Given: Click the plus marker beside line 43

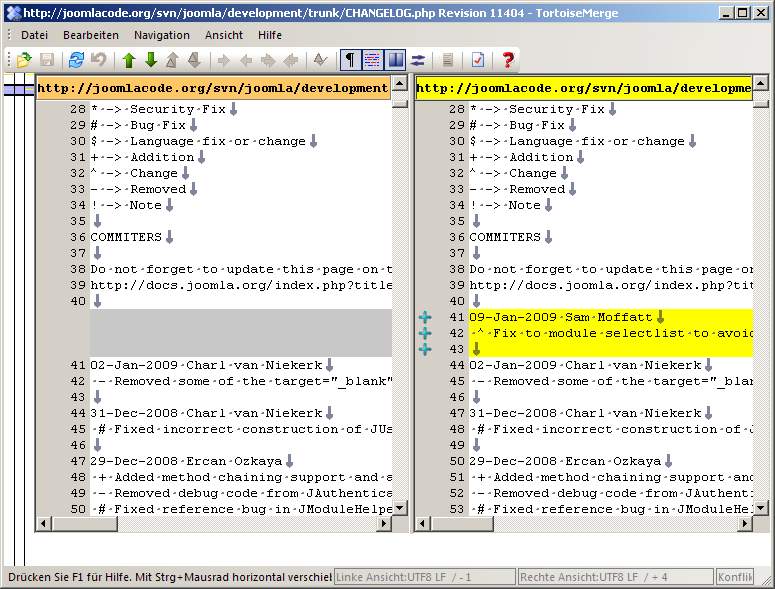Looking at the screenshot, I should pyautogui.click(x=425, y=349).
